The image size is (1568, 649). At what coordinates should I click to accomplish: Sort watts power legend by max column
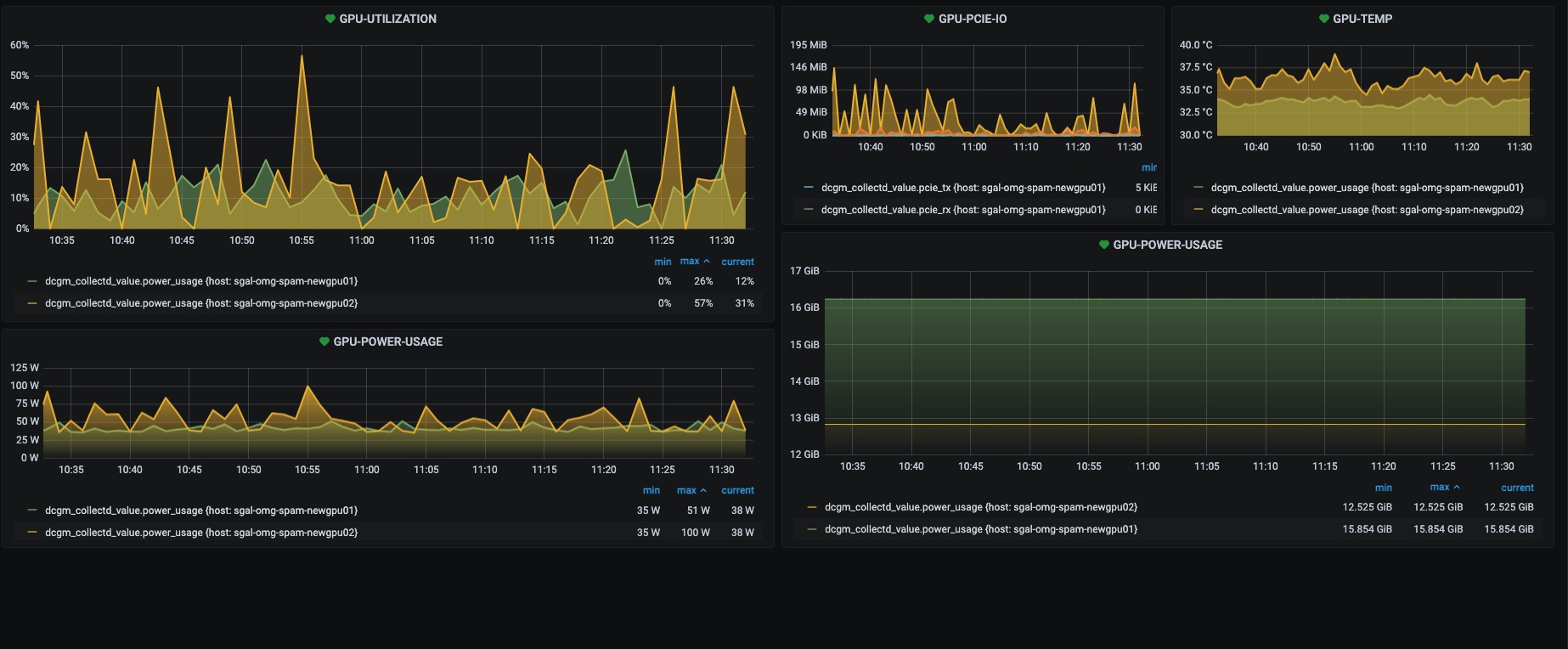pos(691,490)
